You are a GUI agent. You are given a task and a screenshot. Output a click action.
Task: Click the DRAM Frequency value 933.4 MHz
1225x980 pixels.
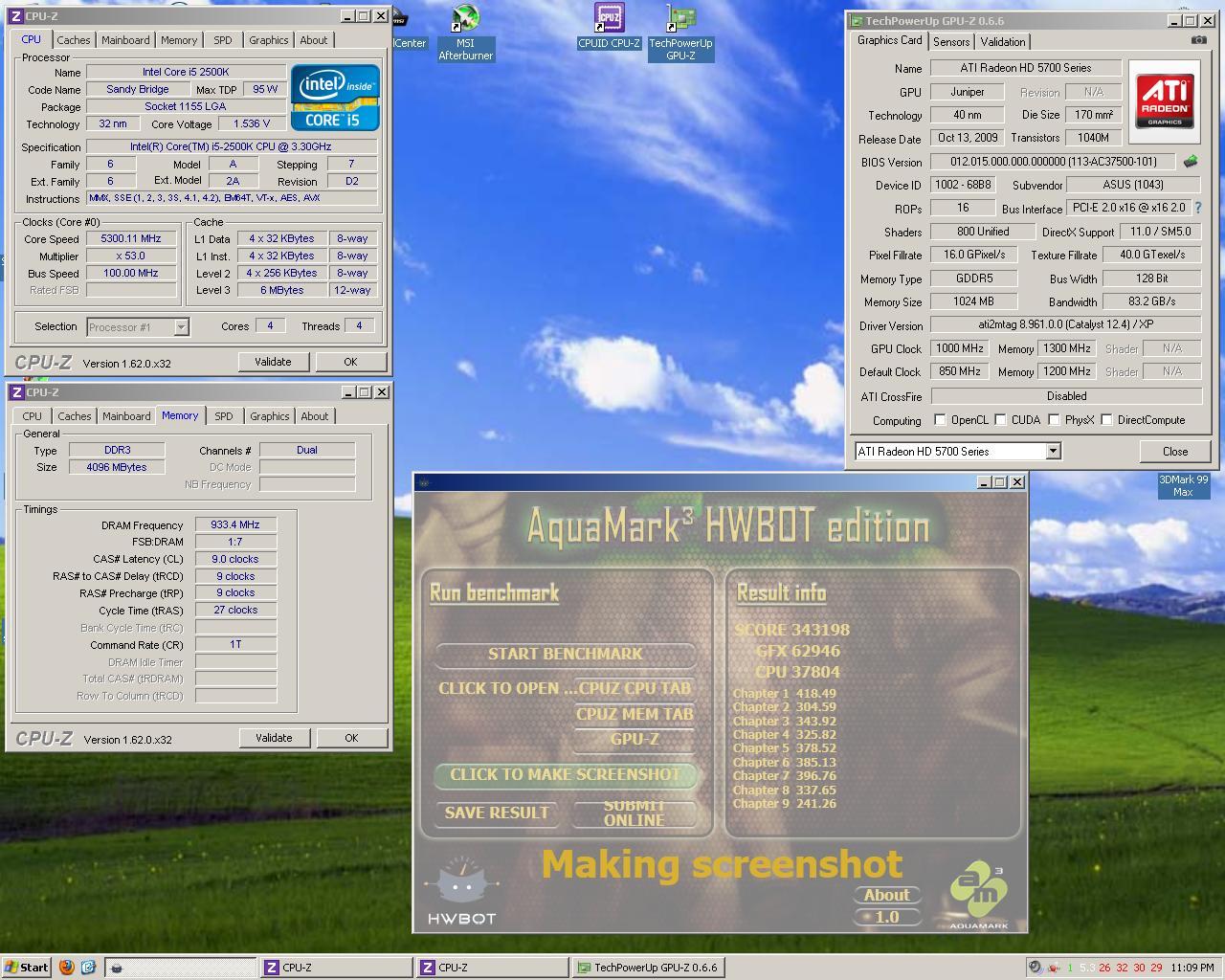pos(235,524)
